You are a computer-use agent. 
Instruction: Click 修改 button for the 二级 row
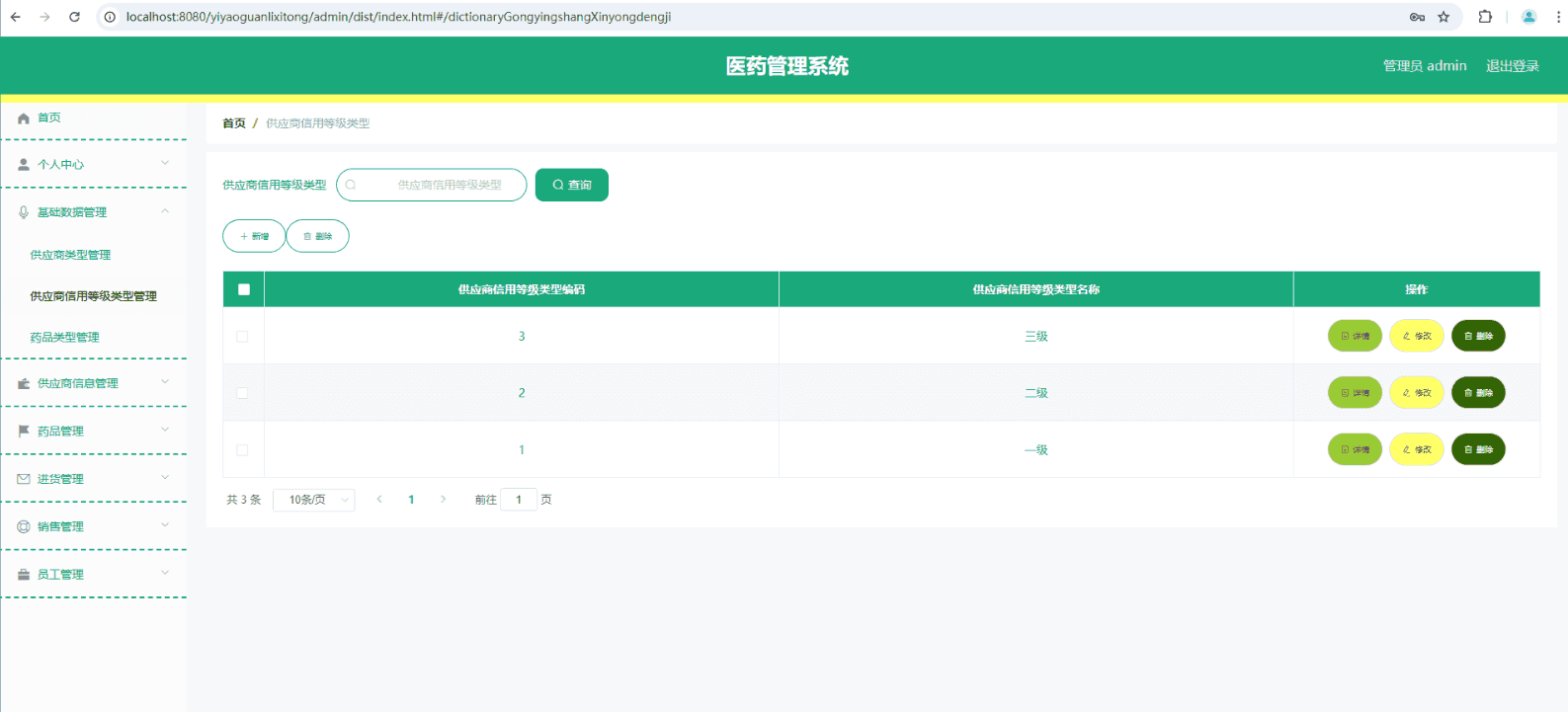pyautogui.click(x=1417, y=393)
